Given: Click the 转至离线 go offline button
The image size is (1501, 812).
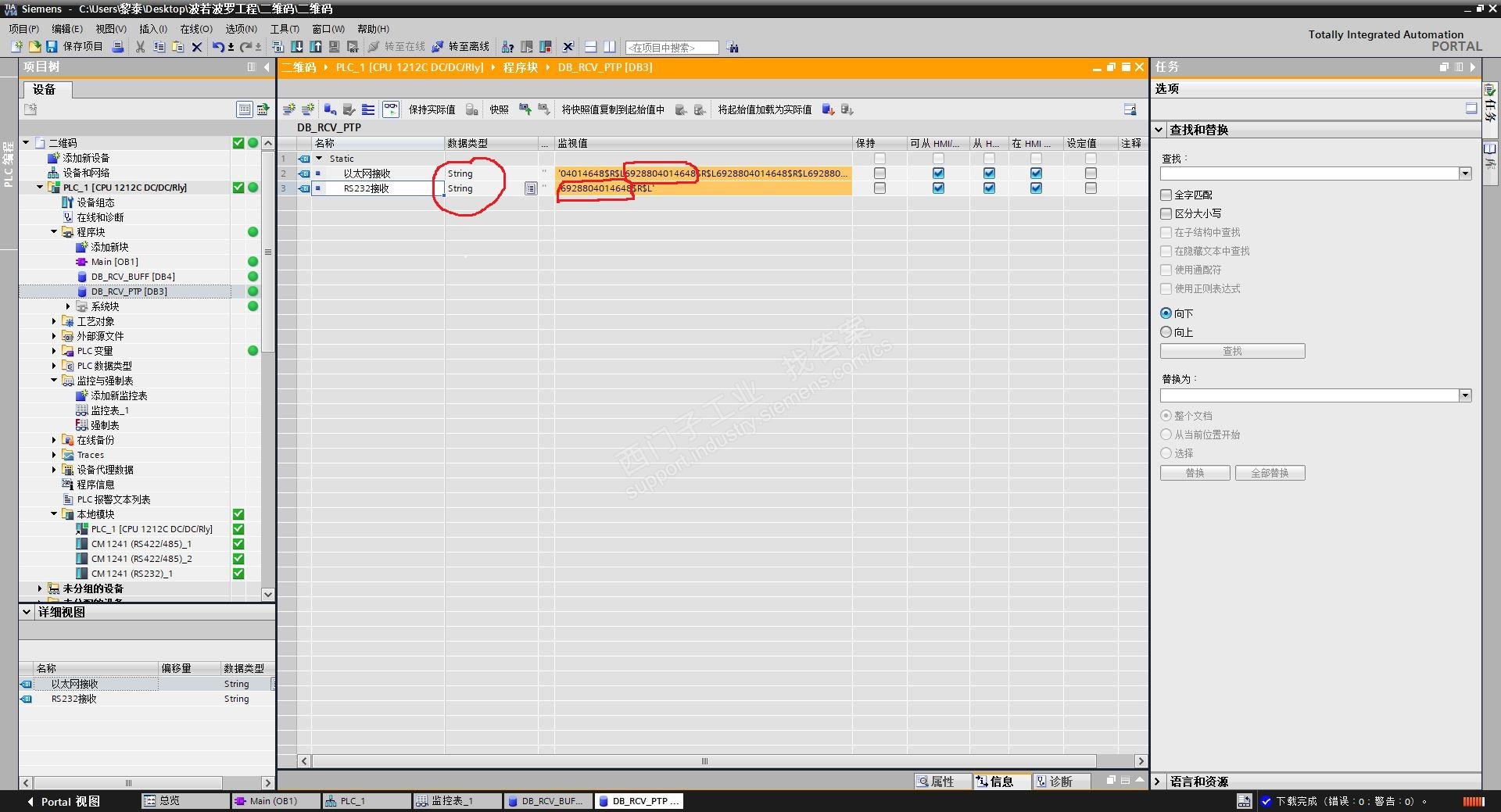Looking at the screenshot, I should tap(460, 47).
